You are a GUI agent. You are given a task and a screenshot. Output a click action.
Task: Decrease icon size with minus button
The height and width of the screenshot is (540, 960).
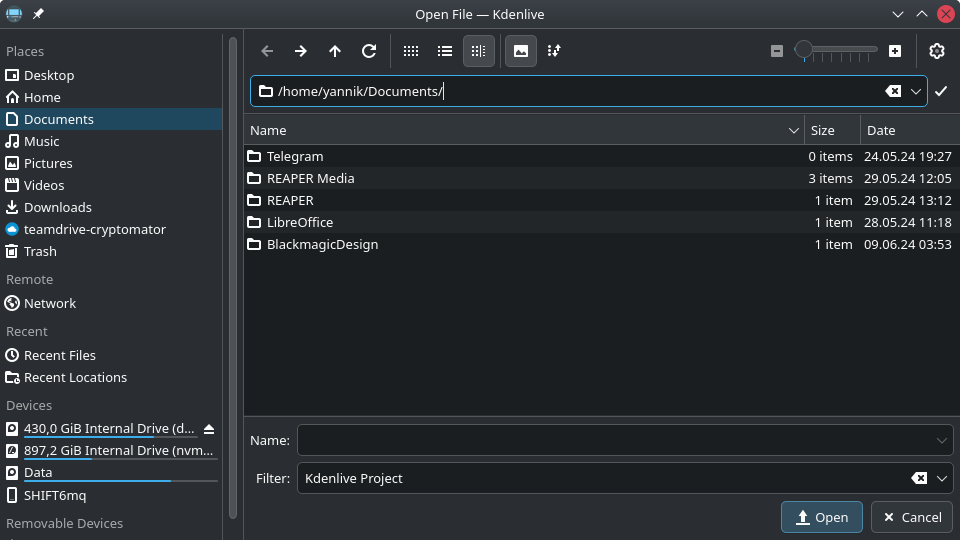click(777, 51)
